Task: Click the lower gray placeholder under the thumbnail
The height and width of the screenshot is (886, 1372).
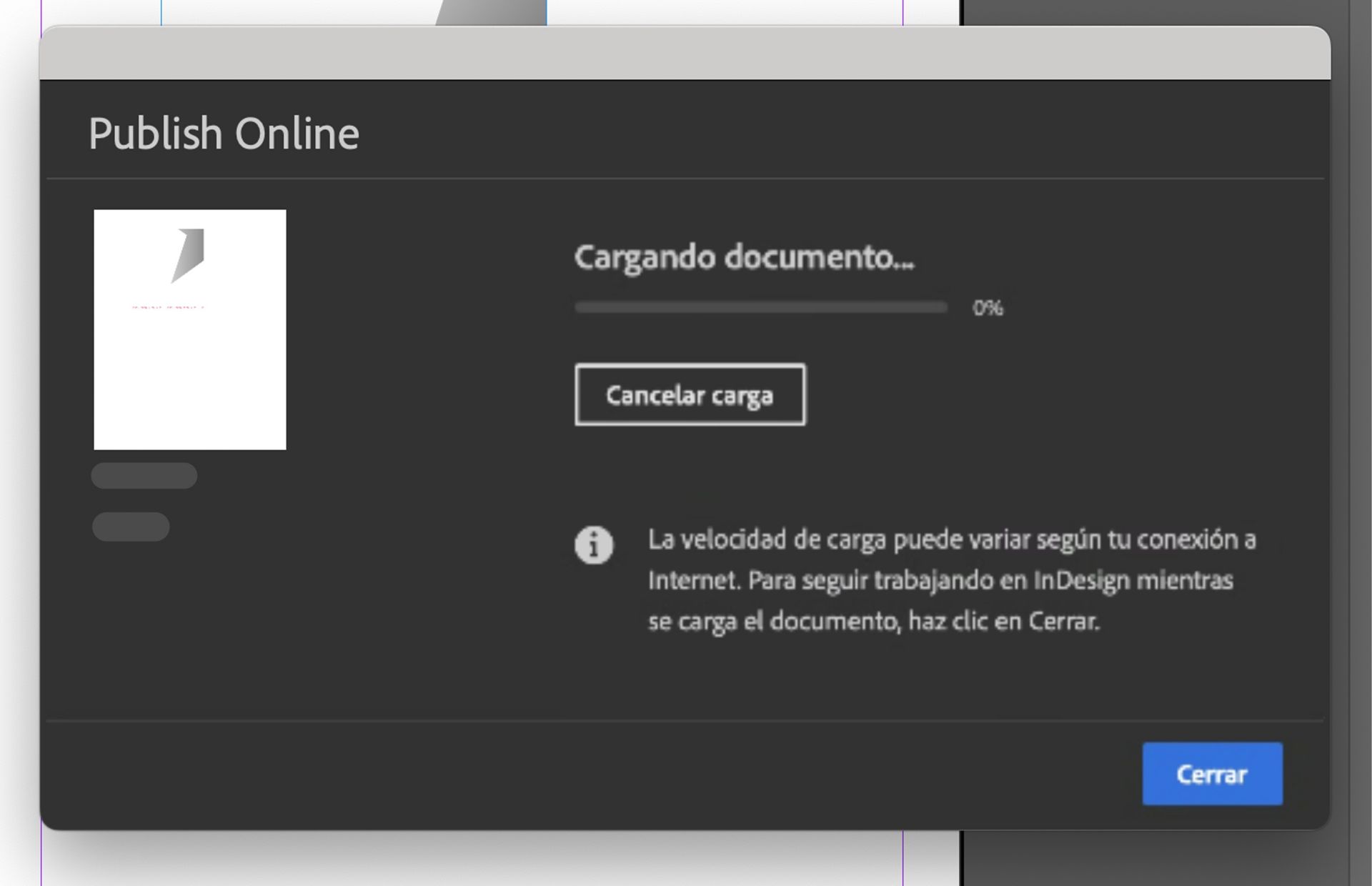Action: (131, 527)
